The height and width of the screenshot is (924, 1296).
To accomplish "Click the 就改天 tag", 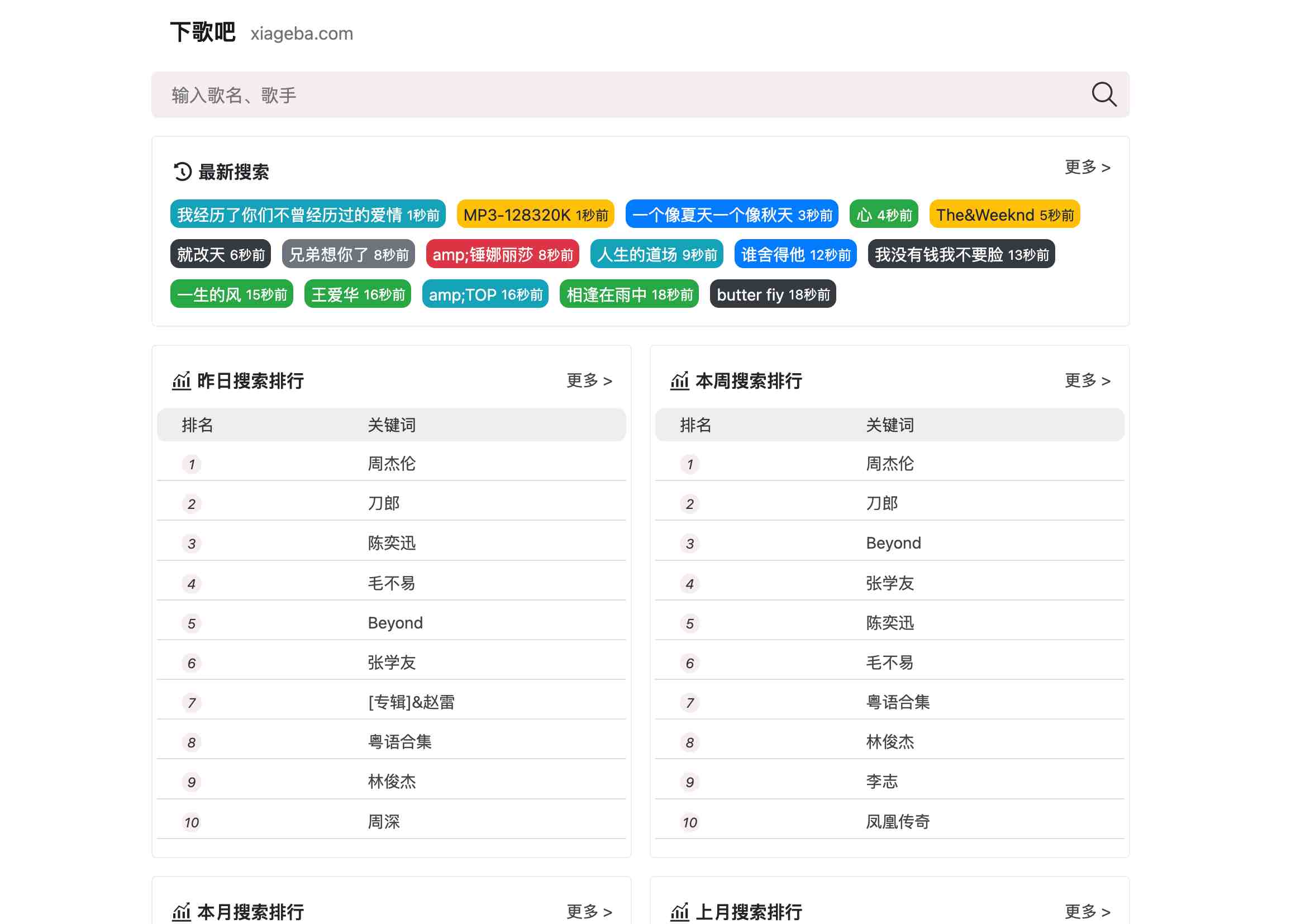I will pyautogui.click(x=221, y=254).
